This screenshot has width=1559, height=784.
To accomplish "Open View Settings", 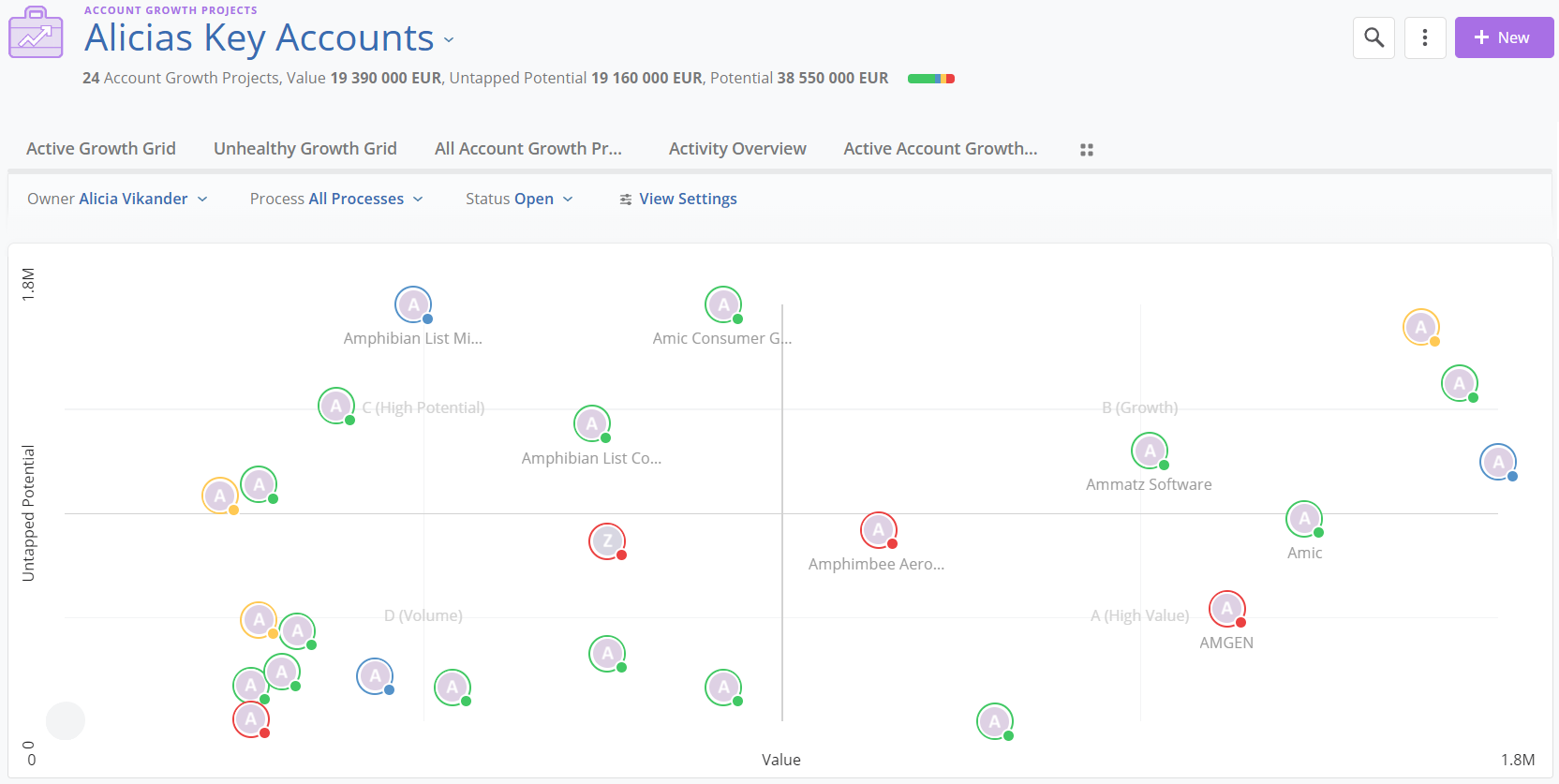I will 678,199.
